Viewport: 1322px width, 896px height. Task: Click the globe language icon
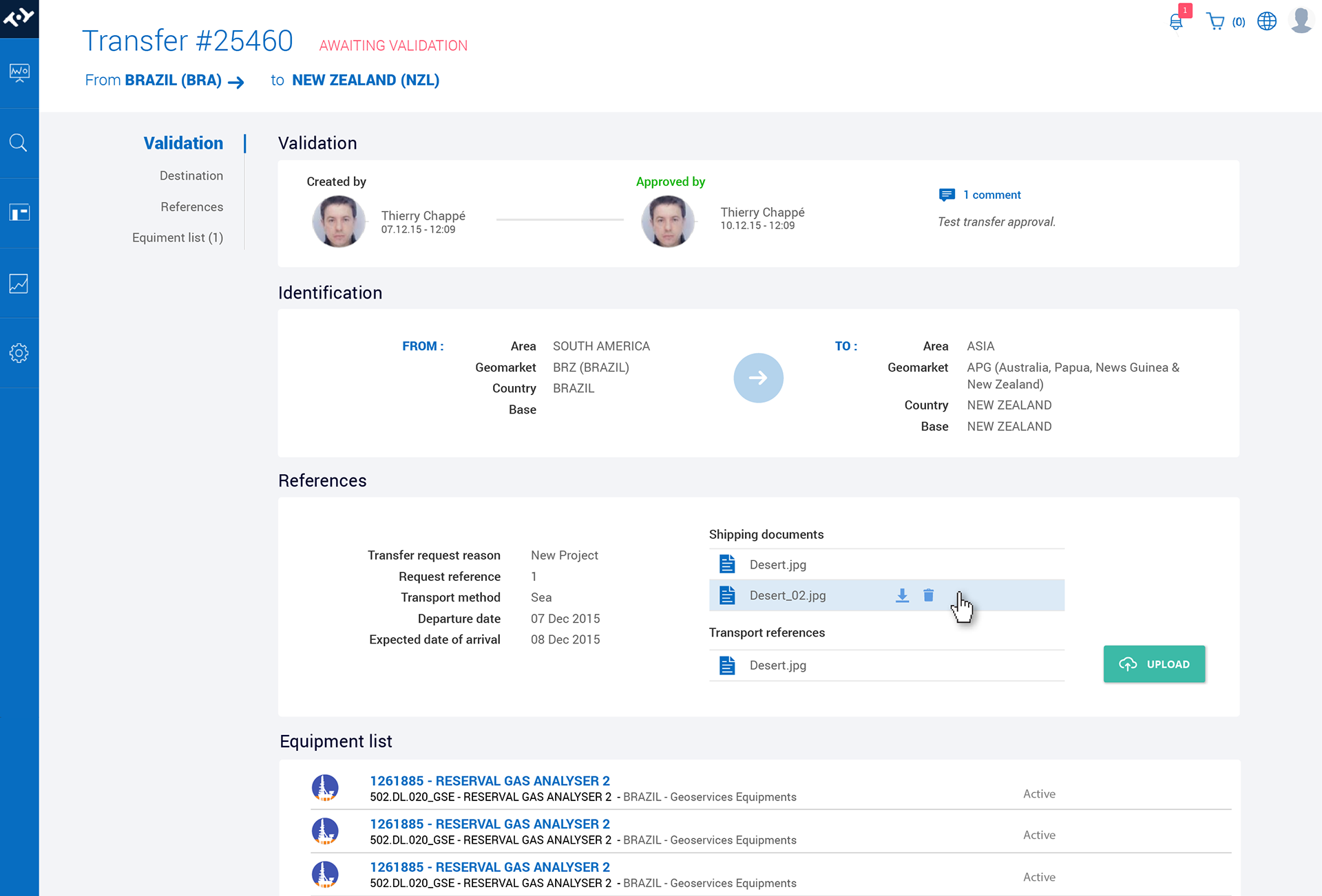pyautogui.click(x=1266, y=21)
